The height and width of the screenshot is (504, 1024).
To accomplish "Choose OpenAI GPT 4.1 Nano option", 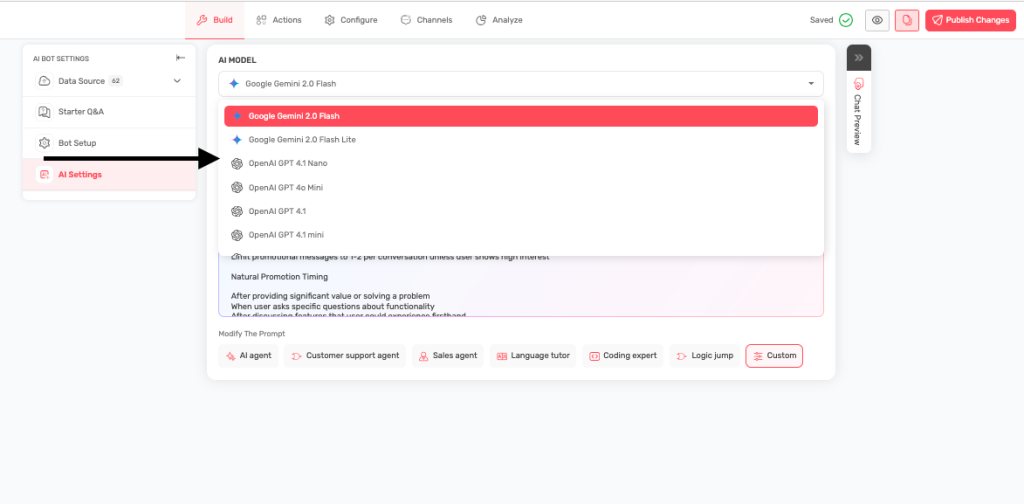I will coord(287,163).
